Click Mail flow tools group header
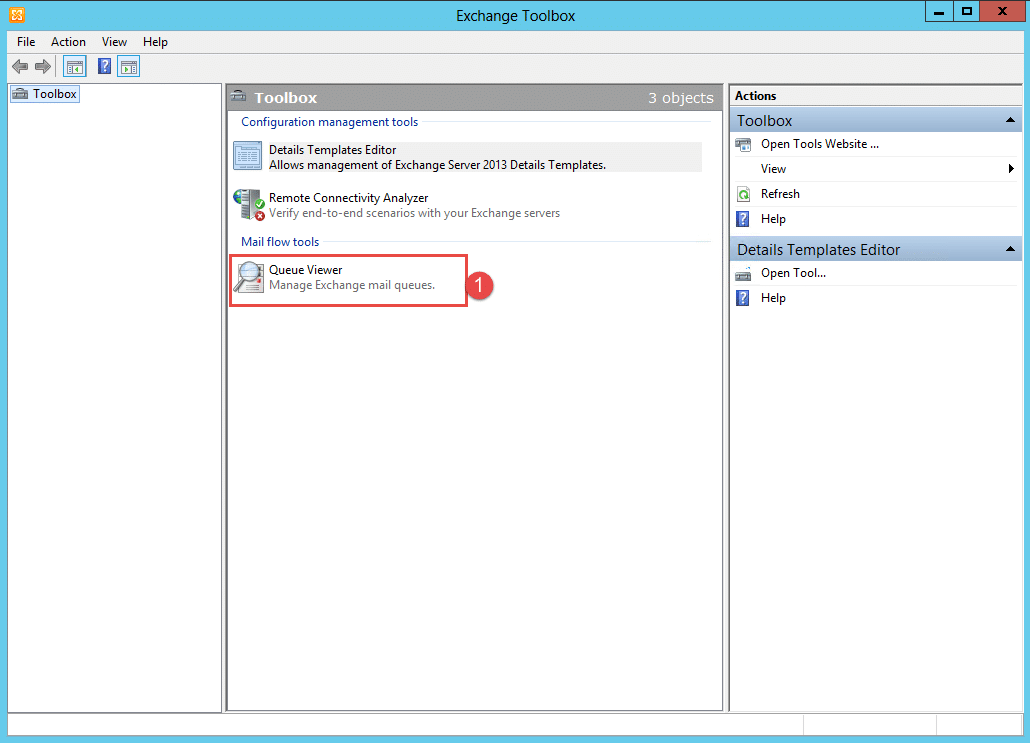The width and height of the screenshot is (1030, 743). (280, 242)
